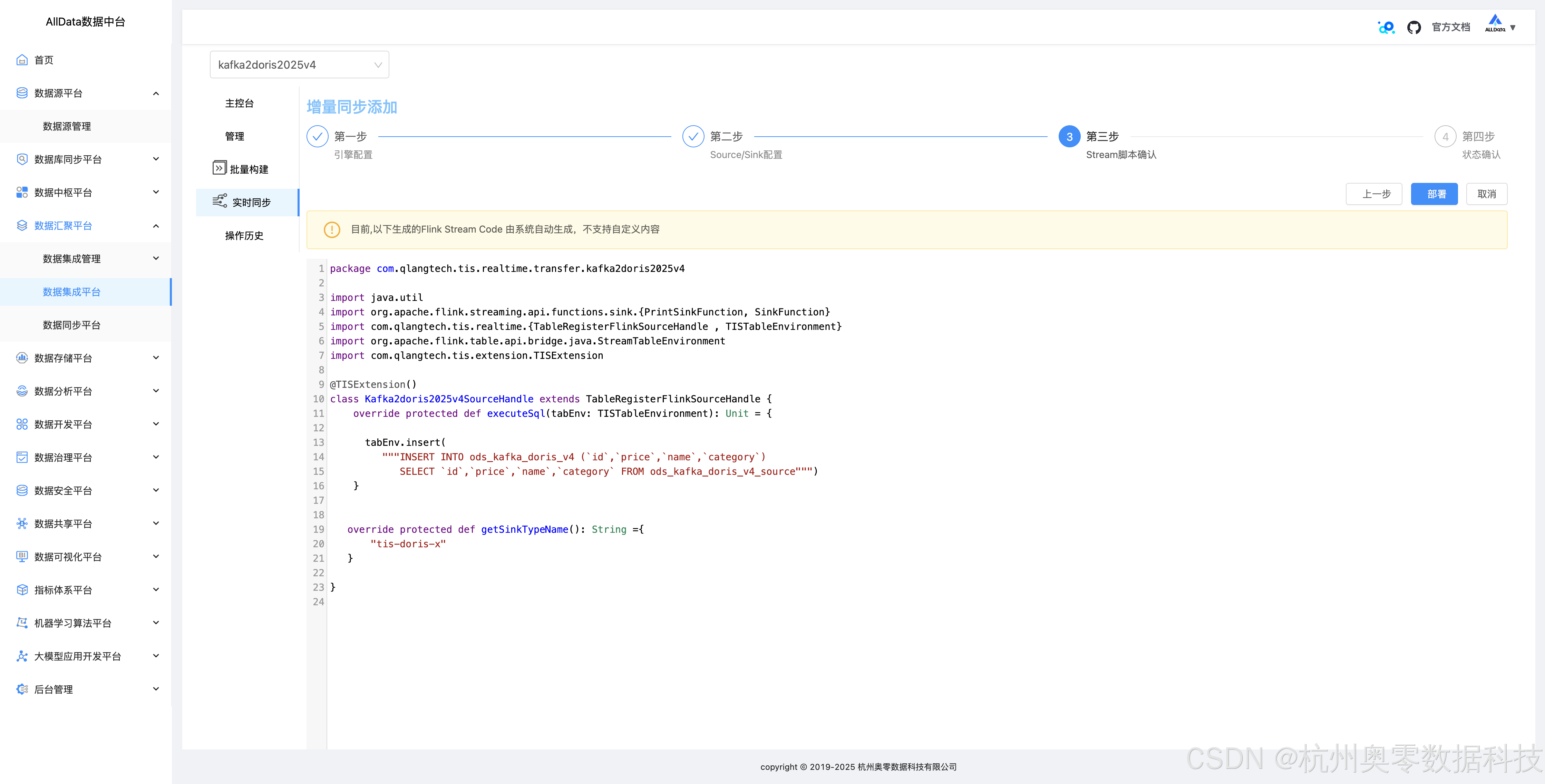Expand the 后台管理 menu chevron
Viewport: 1545px width, 784px height.
[156, 689]
